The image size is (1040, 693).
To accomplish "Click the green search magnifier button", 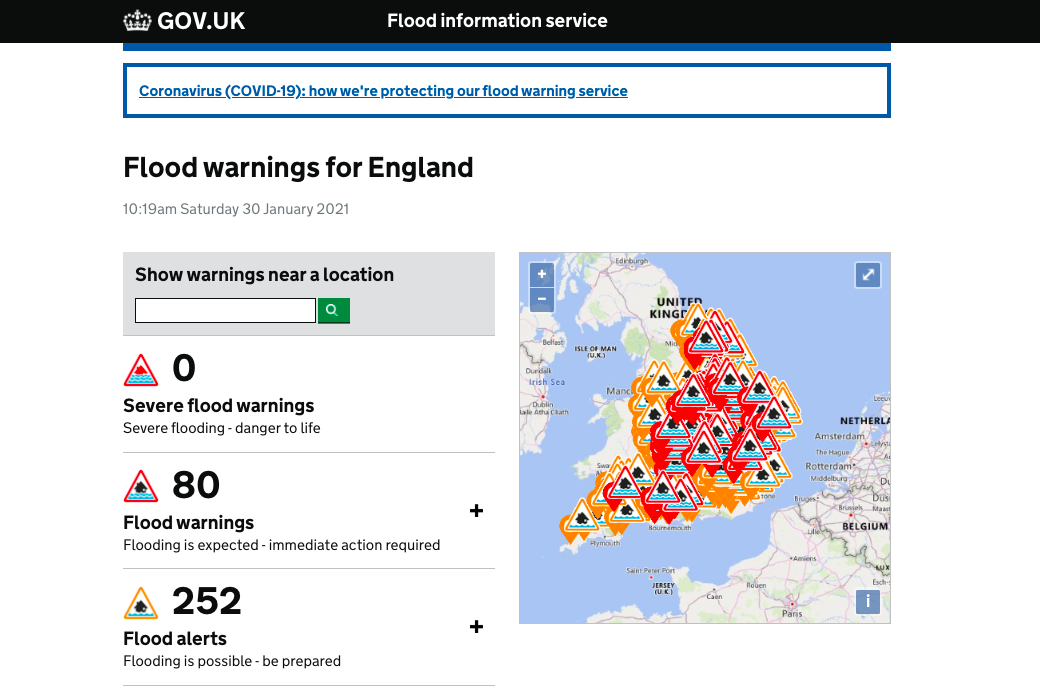I will pos(334,310).
